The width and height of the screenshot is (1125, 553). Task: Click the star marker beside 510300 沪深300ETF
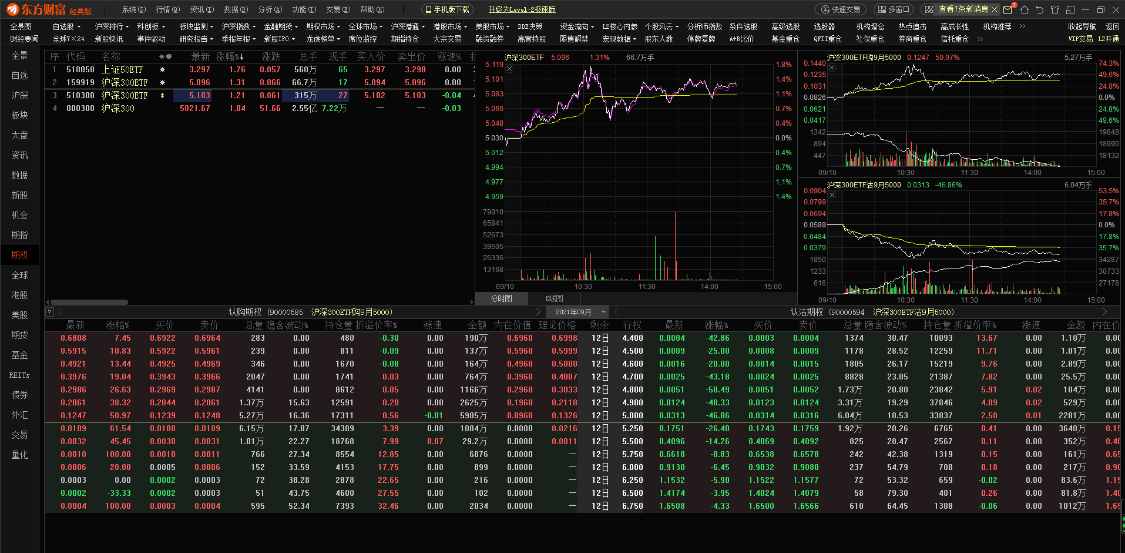(x=161, y=95)
